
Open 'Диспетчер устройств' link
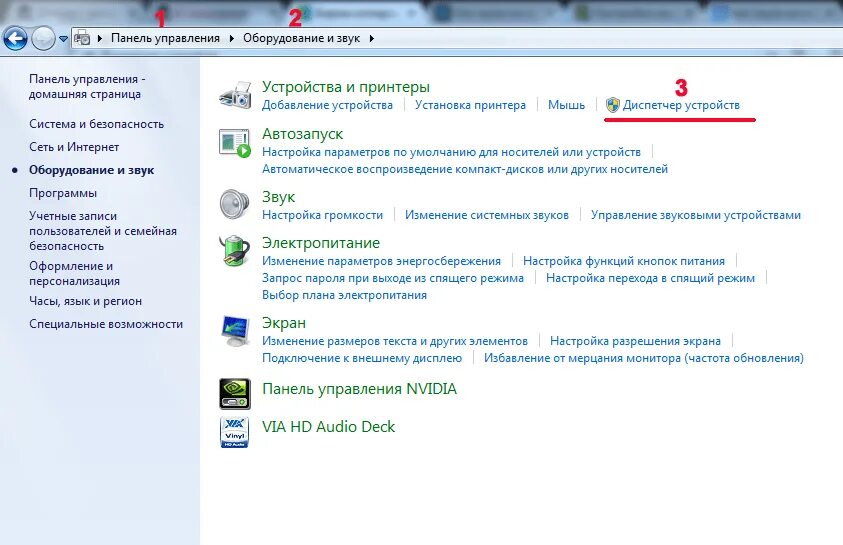[681, 105]
